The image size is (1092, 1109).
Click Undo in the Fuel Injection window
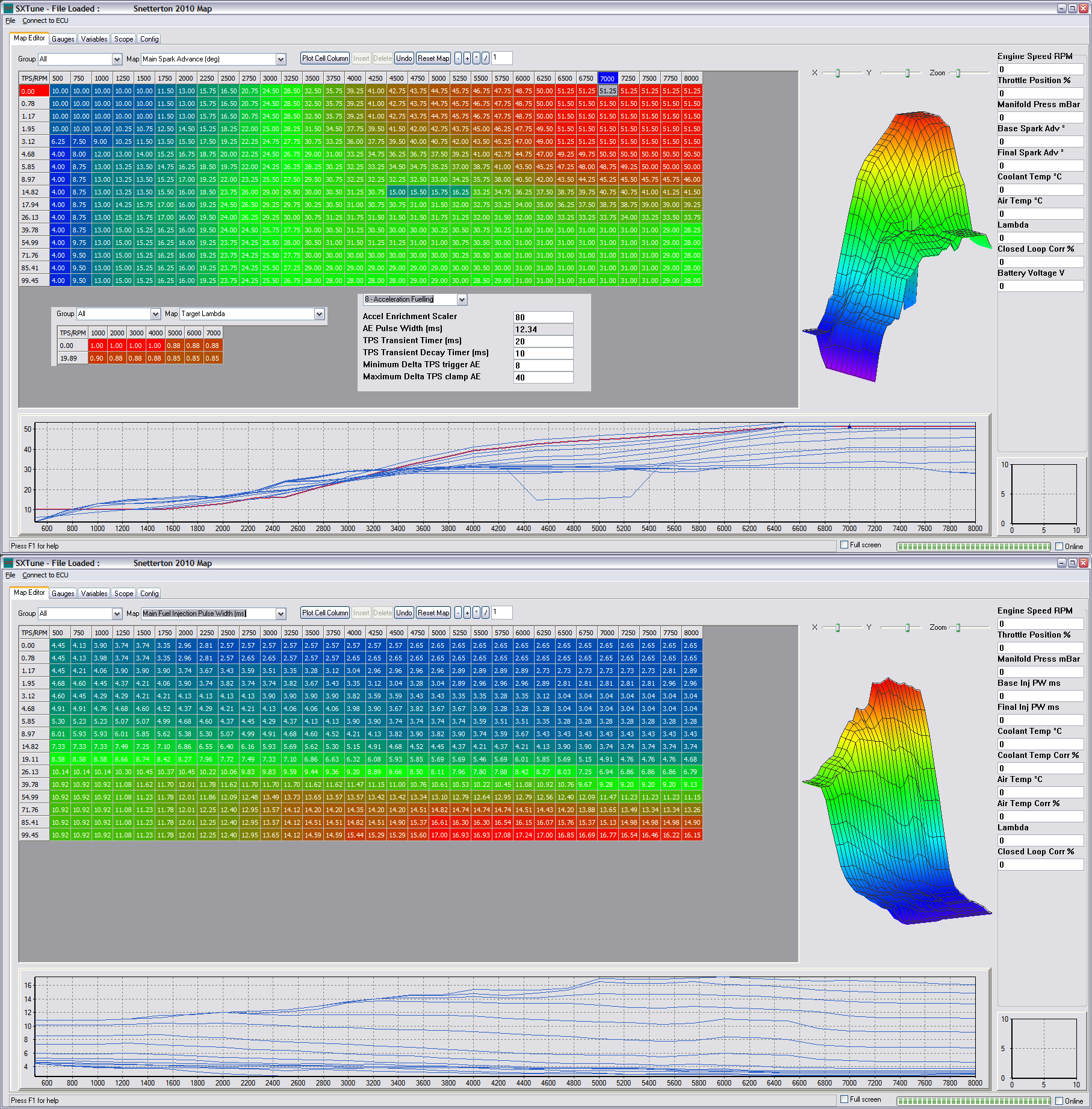coord(405,613)
